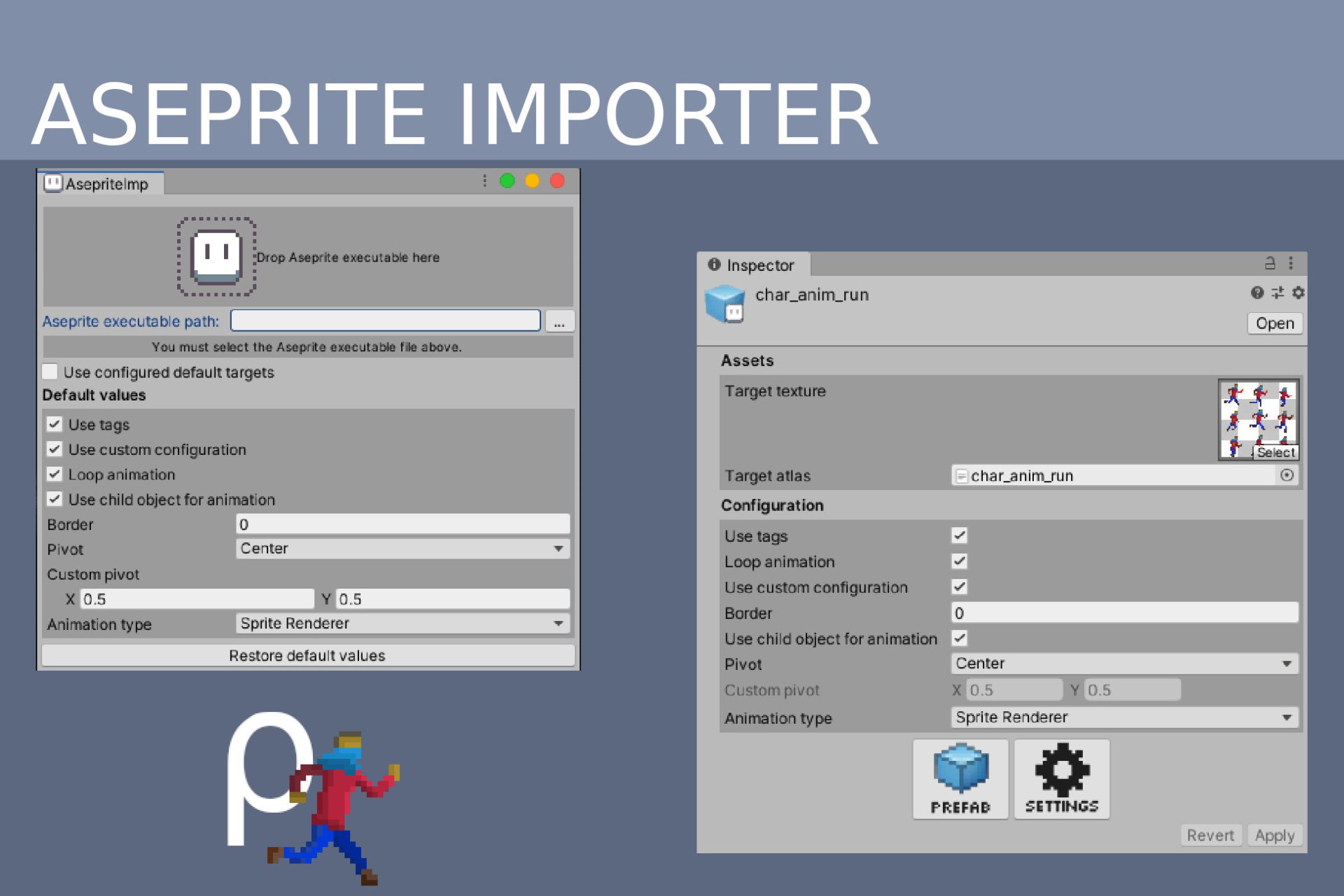Open the AsepriteImp window three-dot menu
The width and height of the screenshot is (1344, 896).
[484, 181]
